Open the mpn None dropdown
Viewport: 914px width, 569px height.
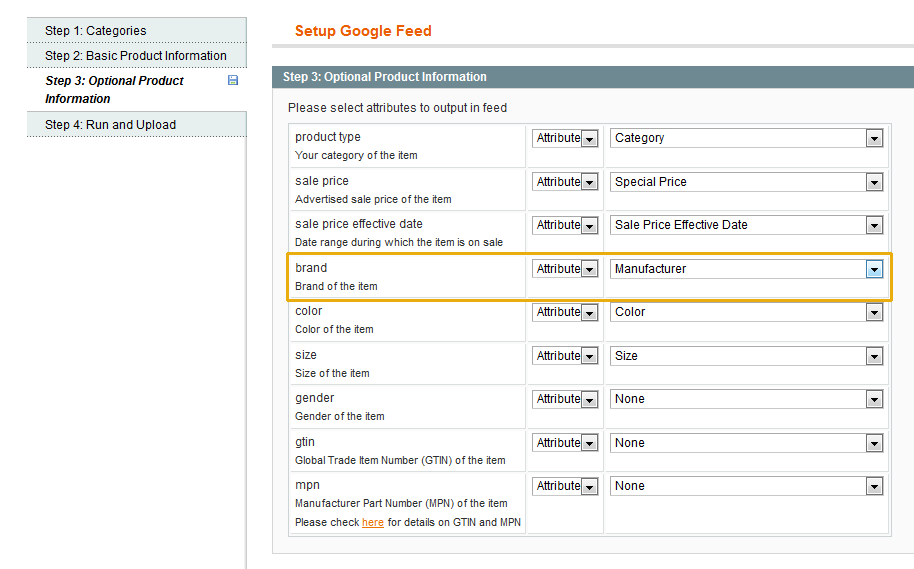tap(746, 486)
